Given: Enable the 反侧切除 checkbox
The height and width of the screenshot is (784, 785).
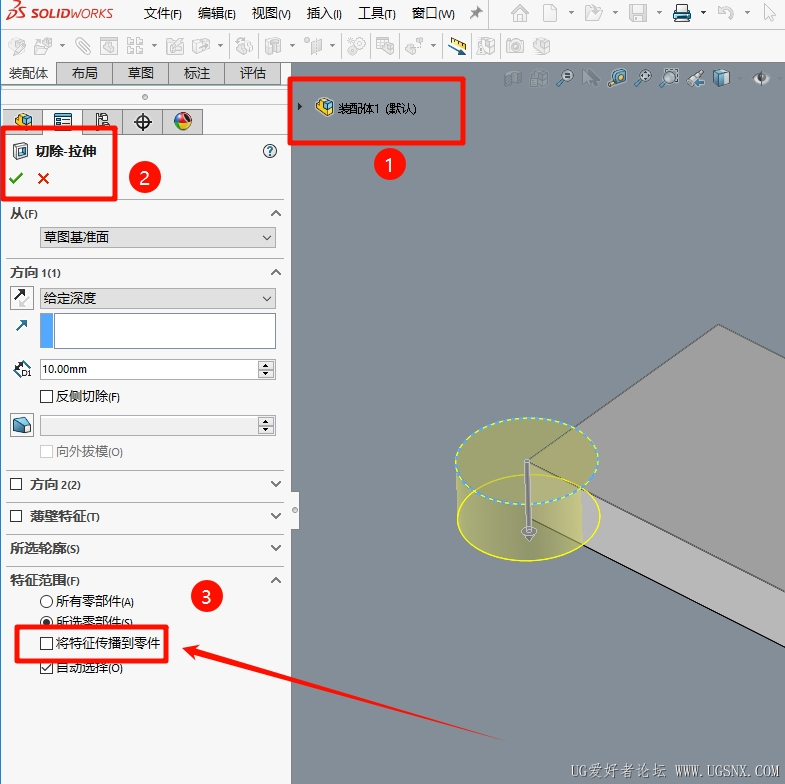Looking at the screenshot, I should [46, 397].
